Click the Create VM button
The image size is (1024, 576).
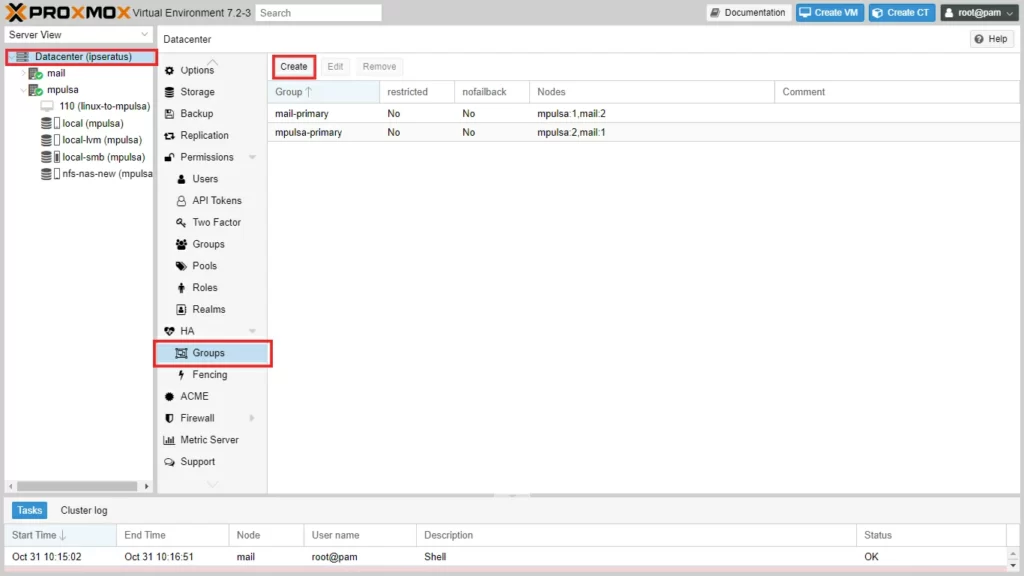830,13
